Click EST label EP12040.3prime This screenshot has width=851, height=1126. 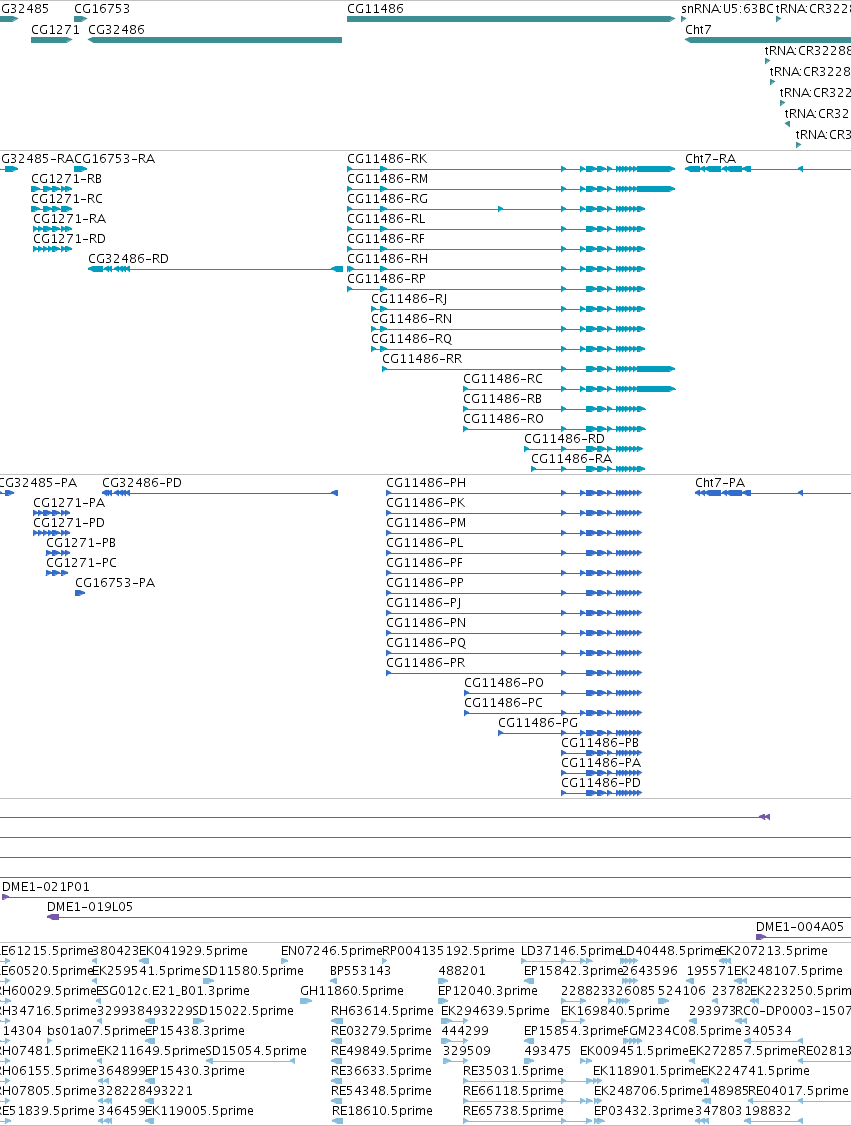(488, 992)
